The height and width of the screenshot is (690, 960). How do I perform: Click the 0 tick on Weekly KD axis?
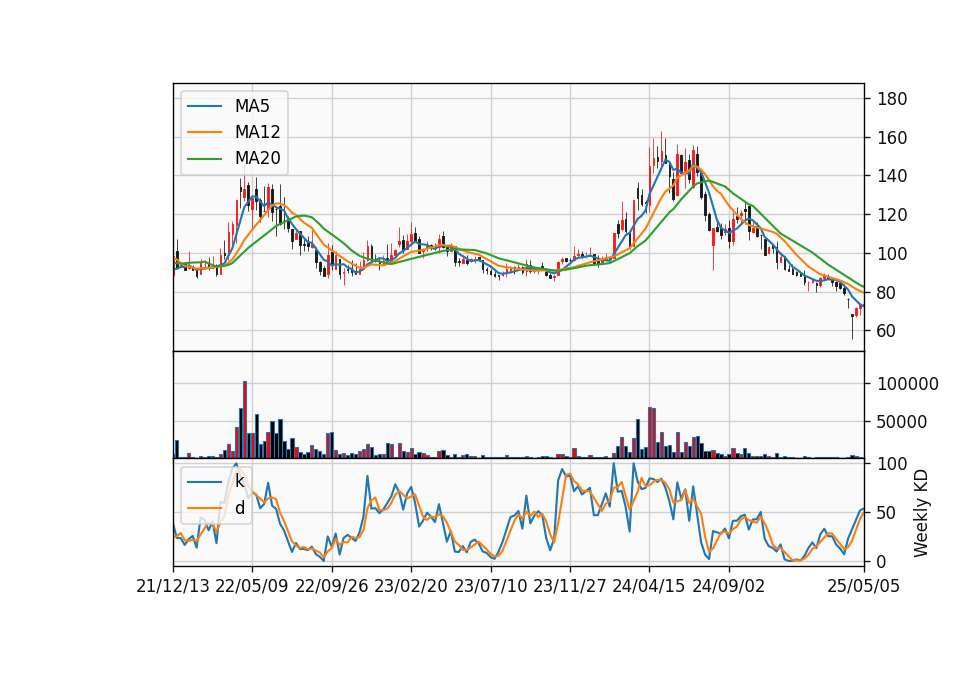[x=882, y=561]
